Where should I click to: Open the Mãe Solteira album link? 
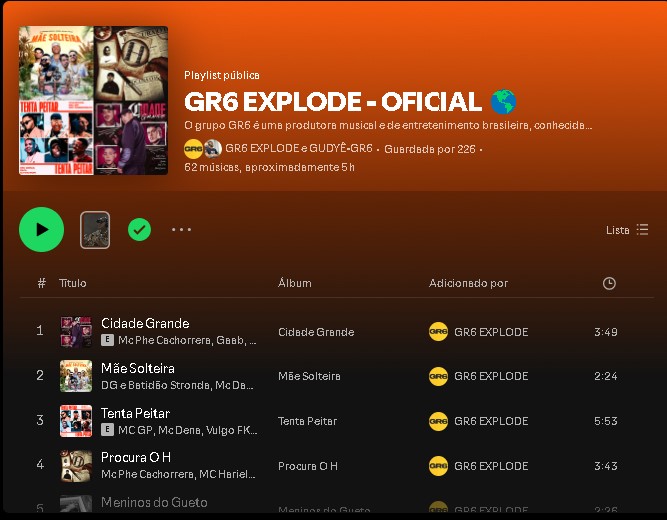pyautogui.click(x=309, y=376)
